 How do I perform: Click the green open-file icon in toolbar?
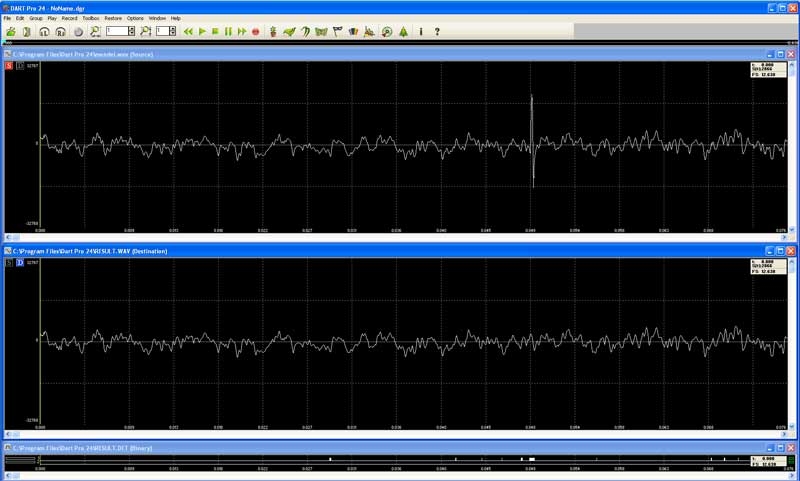pyautogui.click(x=11, y=32)
